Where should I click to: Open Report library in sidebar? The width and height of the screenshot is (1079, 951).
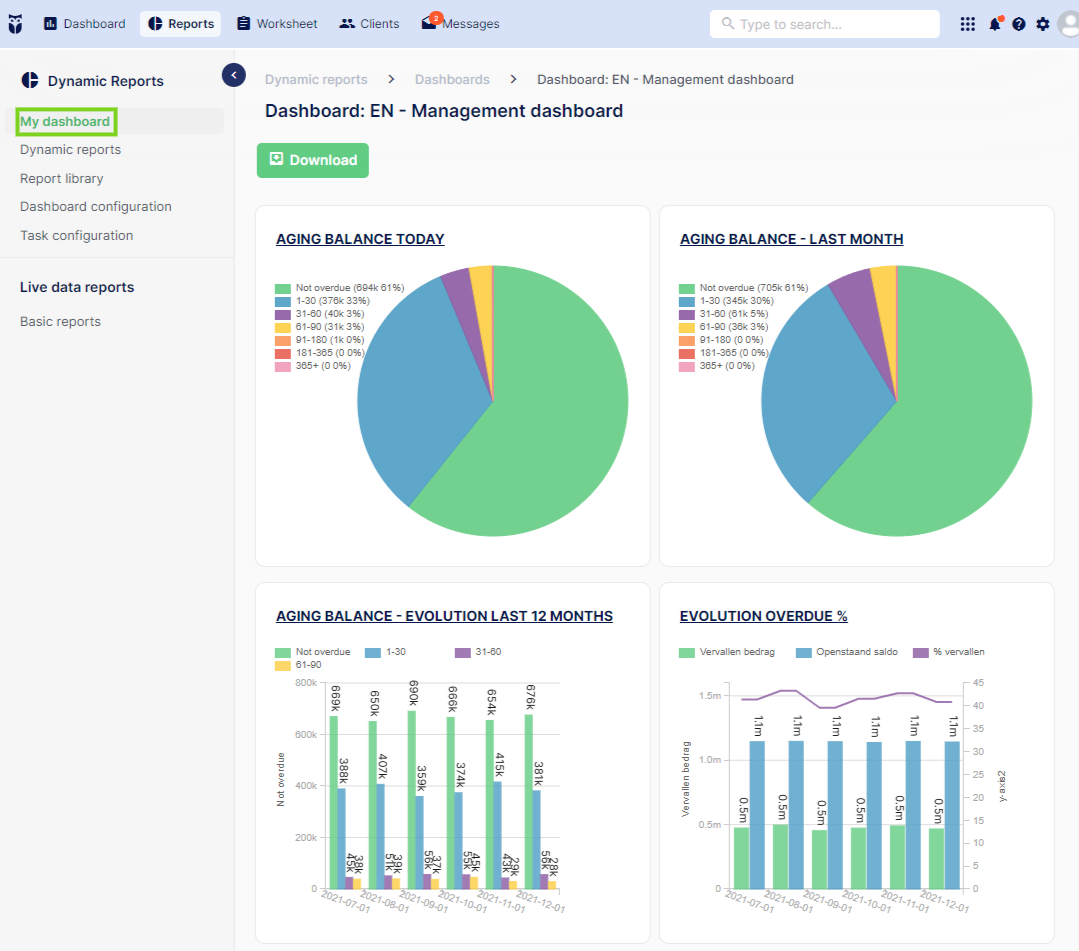(62, 178)
